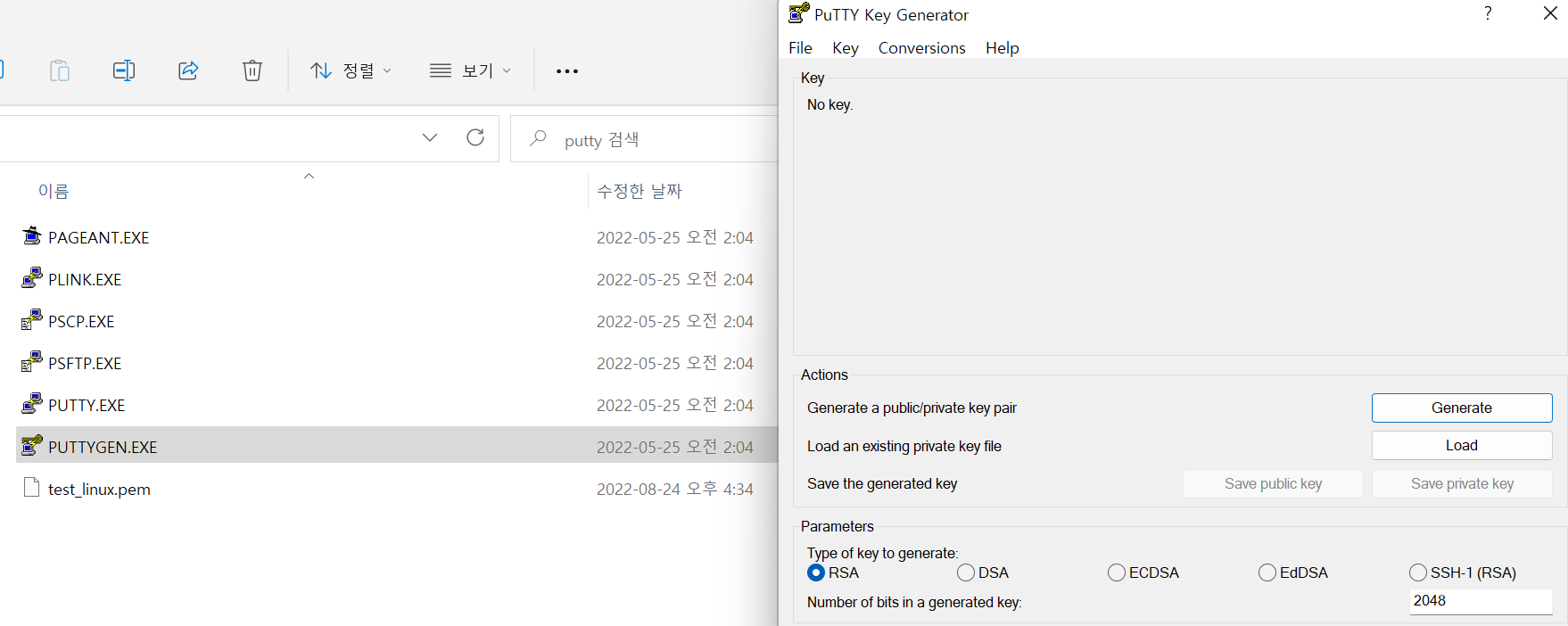
Task: Click the Generate button
Action: point(1462,408)
